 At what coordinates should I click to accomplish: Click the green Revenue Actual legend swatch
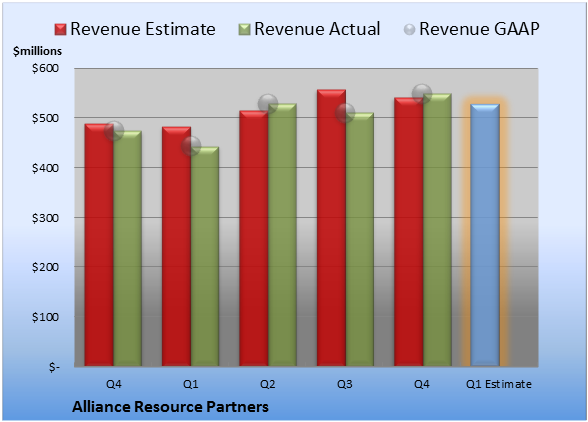click(x=244, y=30)
